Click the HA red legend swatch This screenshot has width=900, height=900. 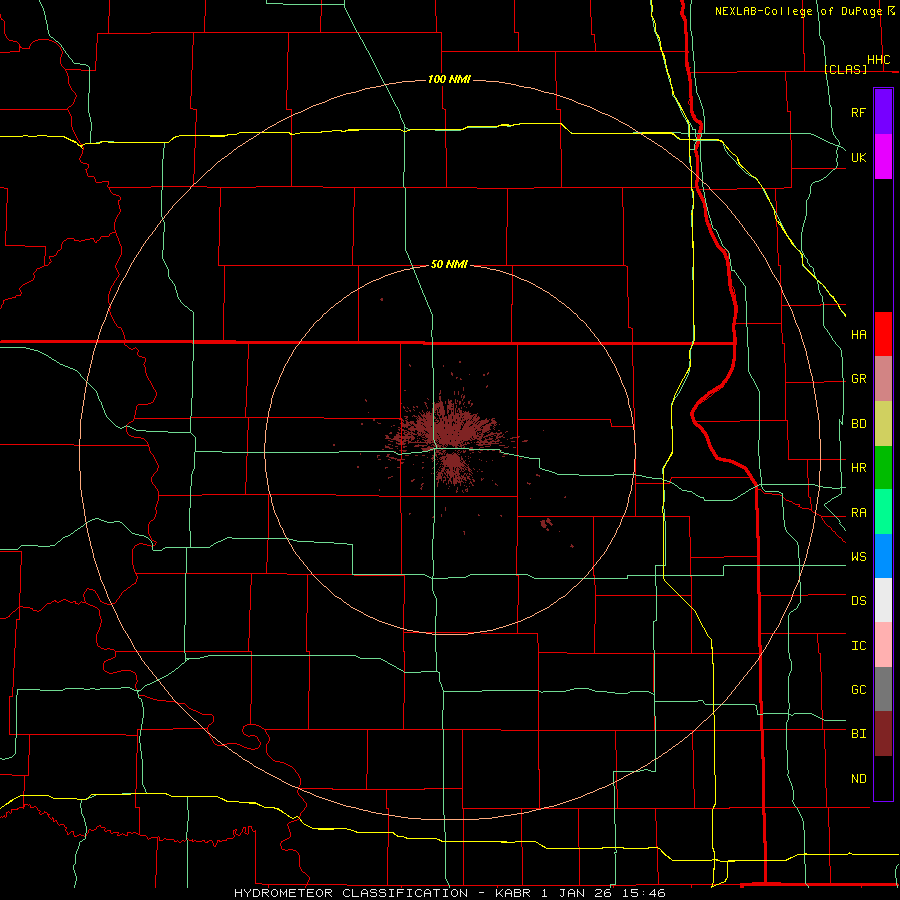(x=883, y=334)
